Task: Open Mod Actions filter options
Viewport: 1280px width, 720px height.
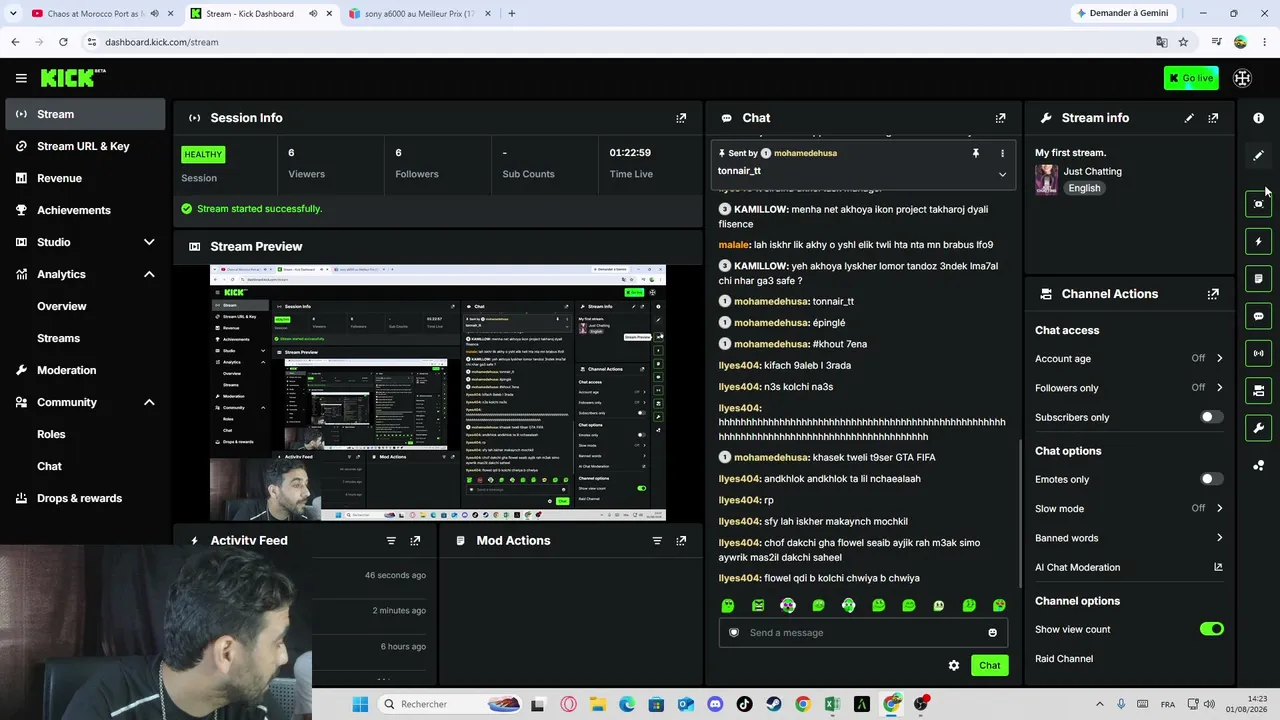Action: point(657,541)
